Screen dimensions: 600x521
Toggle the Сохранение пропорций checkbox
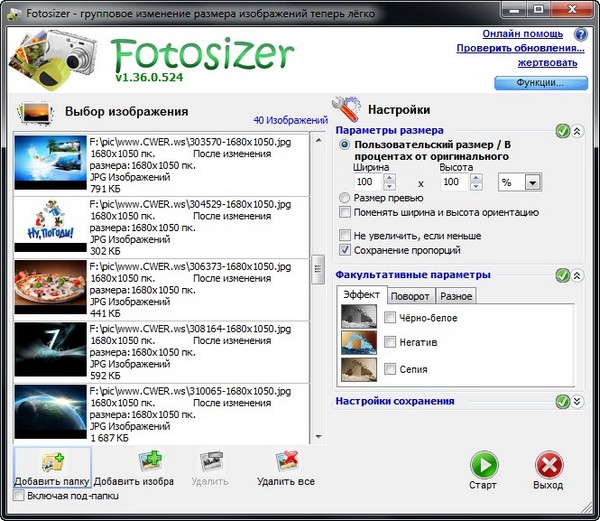coord(345,249)
